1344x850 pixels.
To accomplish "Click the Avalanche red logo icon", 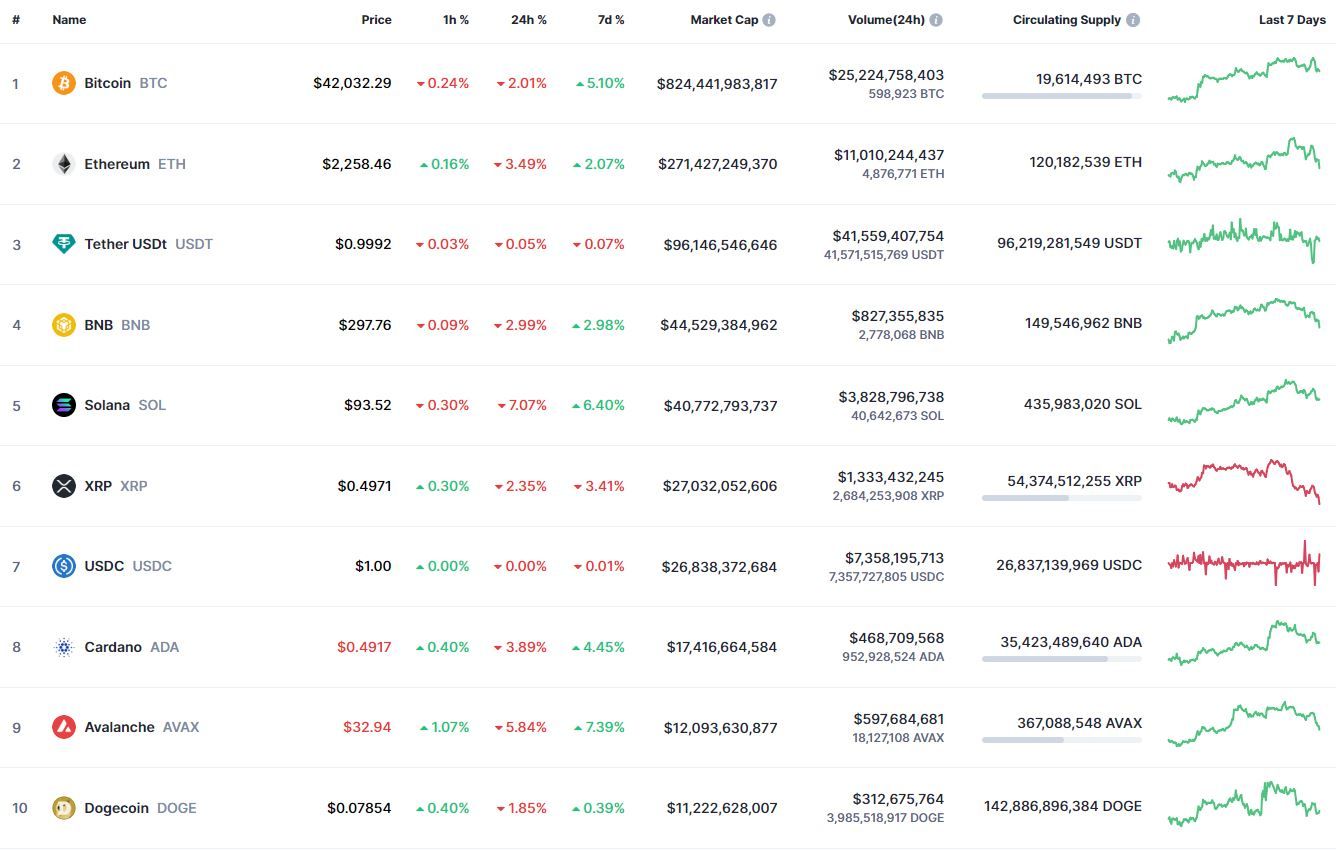I will tap(64, 727).
